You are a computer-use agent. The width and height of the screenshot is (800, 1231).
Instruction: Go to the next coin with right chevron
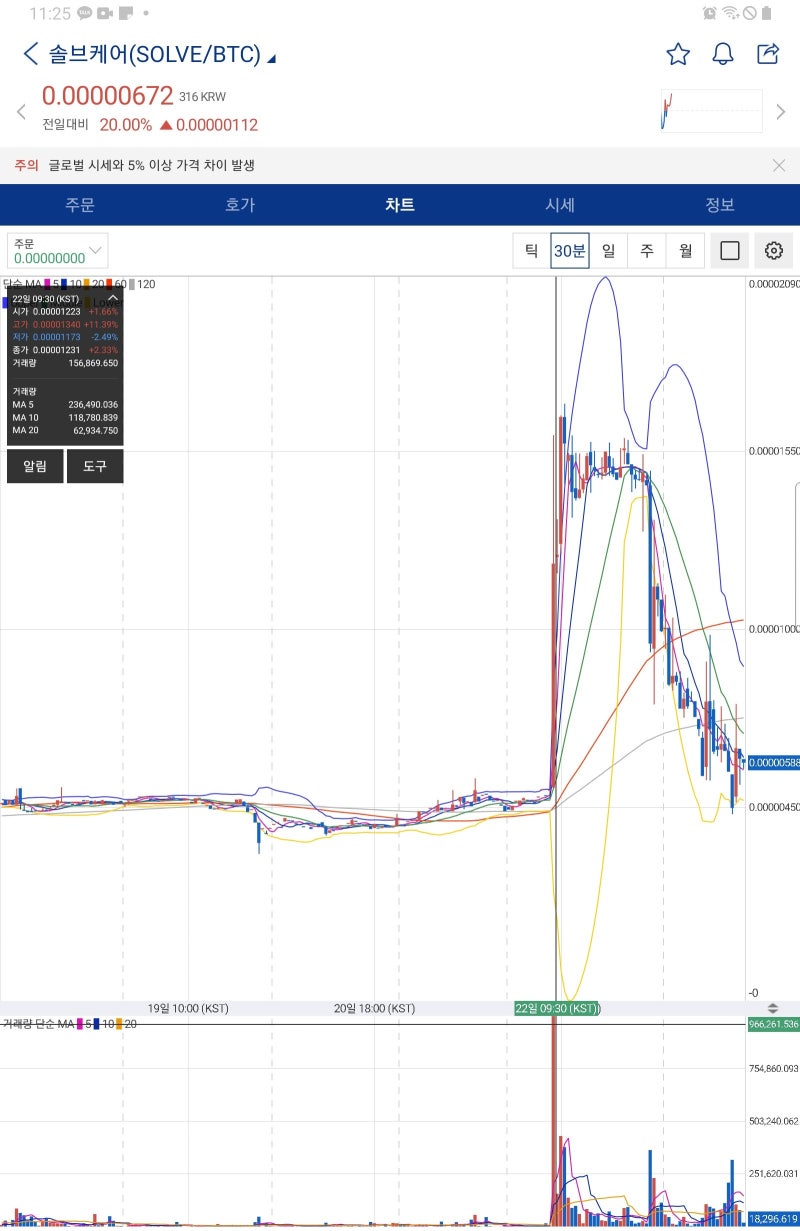pyautogui.click(x=781, y=112)
